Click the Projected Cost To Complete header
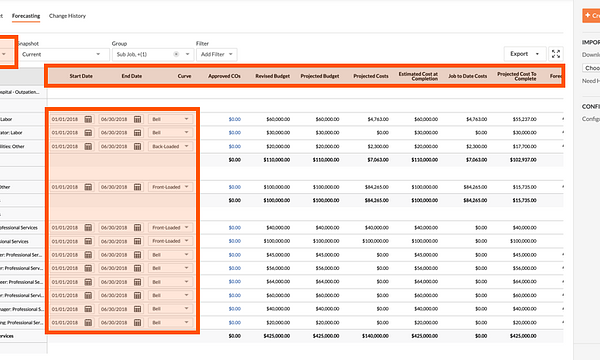The height and width of the screenshot is (360, 600). tap(517, 76)
